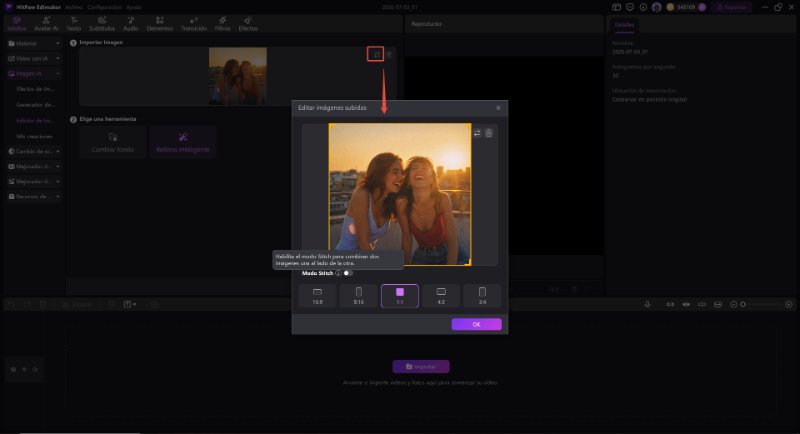Close the Editar imágenes subidas dialog
Image resolution: width=800 pixels, height=434 pixels.
pos(498,108)
